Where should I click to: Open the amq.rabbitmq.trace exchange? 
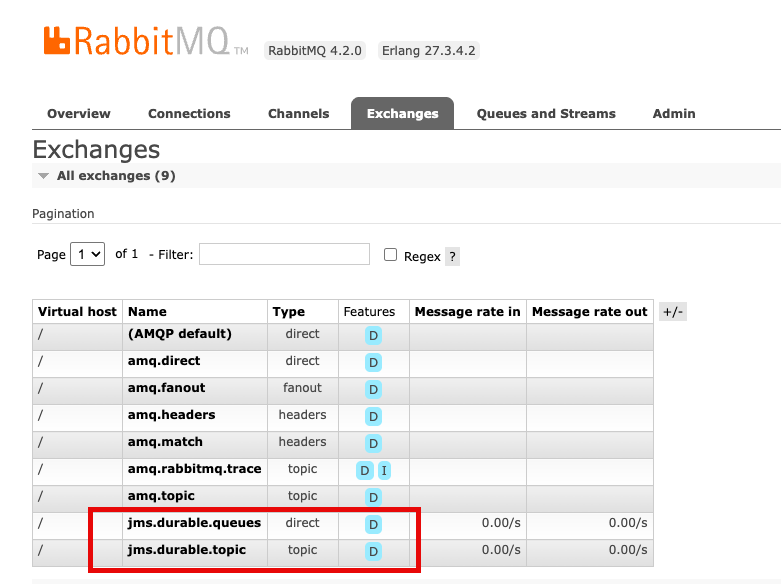[194, 469]
